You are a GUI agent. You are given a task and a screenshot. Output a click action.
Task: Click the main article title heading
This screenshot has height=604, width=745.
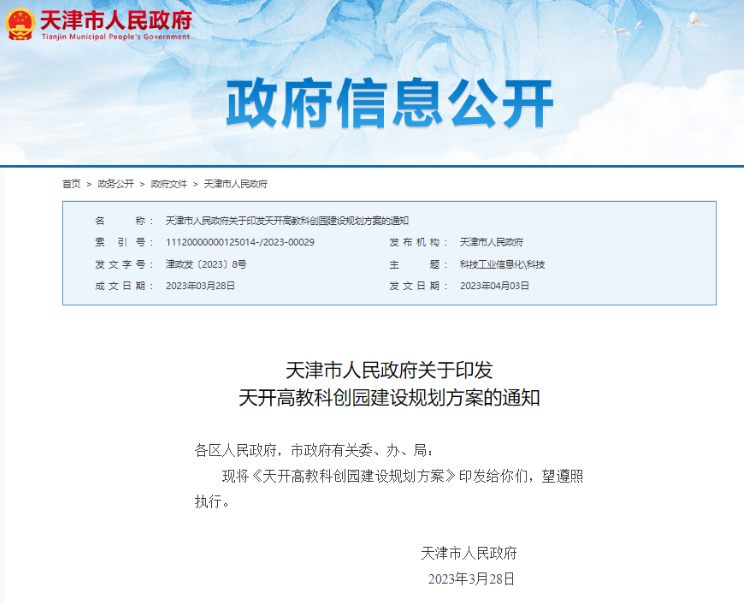coord(389,383)
